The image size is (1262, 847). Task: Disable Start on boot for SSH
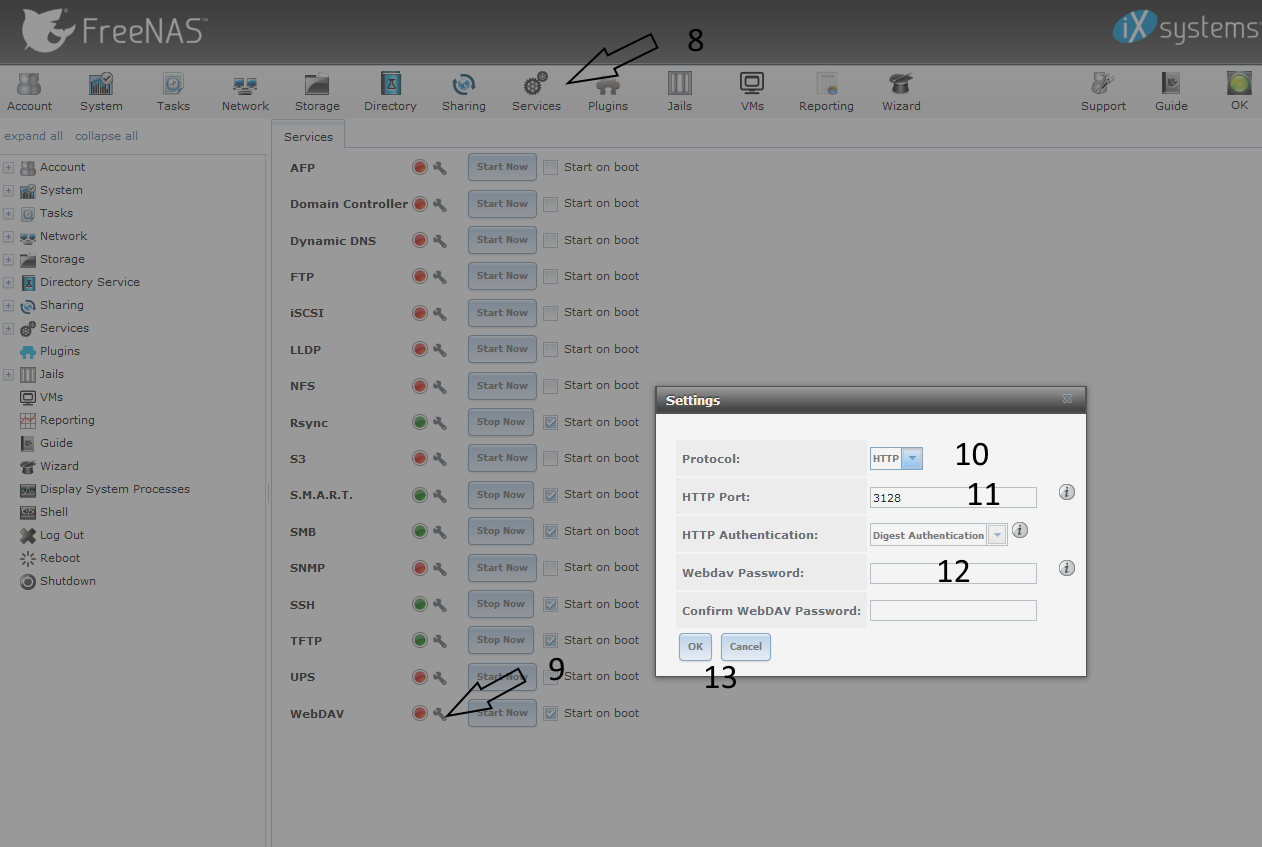550,605
